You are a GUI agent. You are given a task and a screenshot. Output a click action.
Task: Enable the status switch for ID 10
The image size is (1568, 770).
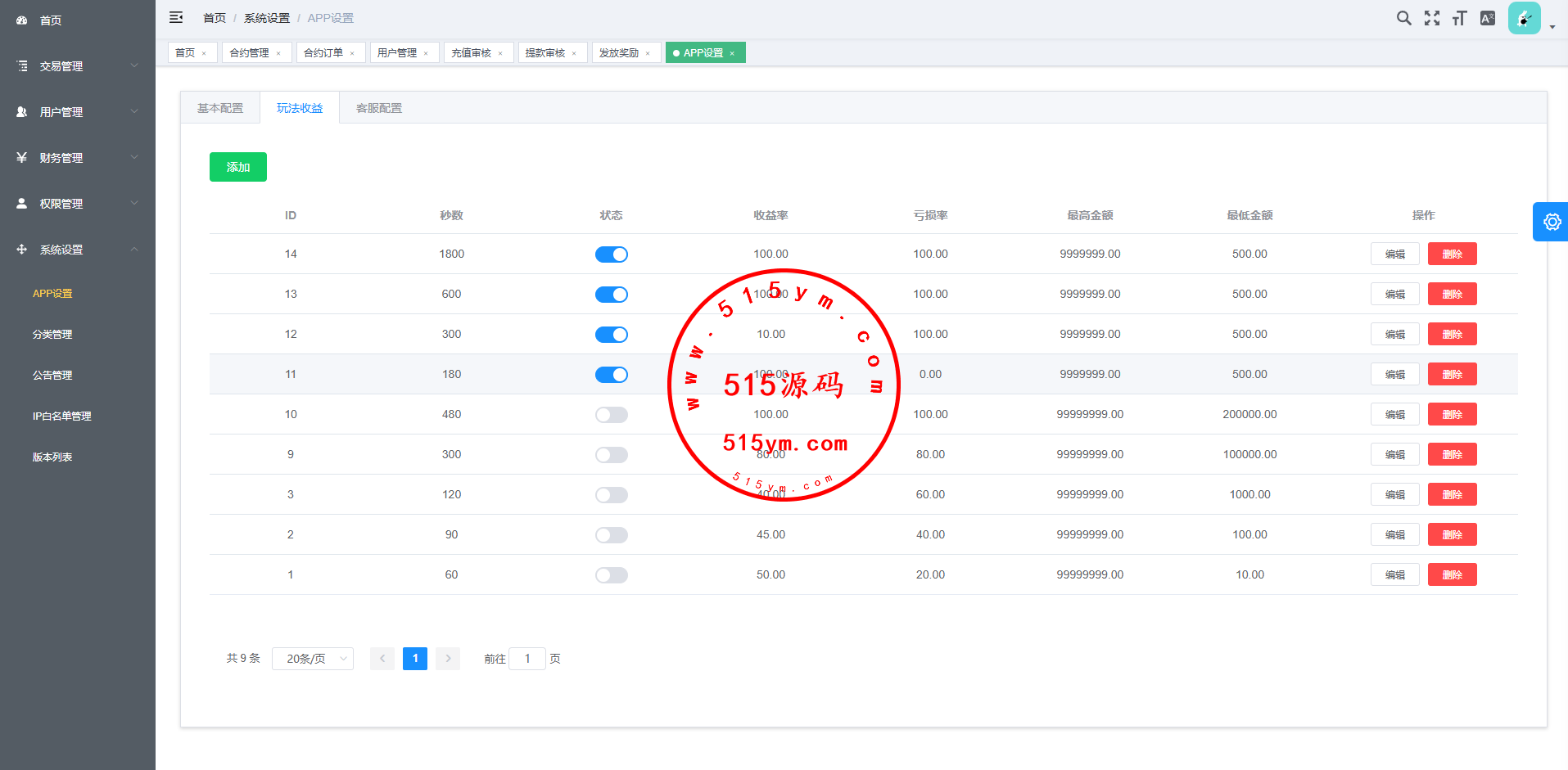click(x=611, y=415)
